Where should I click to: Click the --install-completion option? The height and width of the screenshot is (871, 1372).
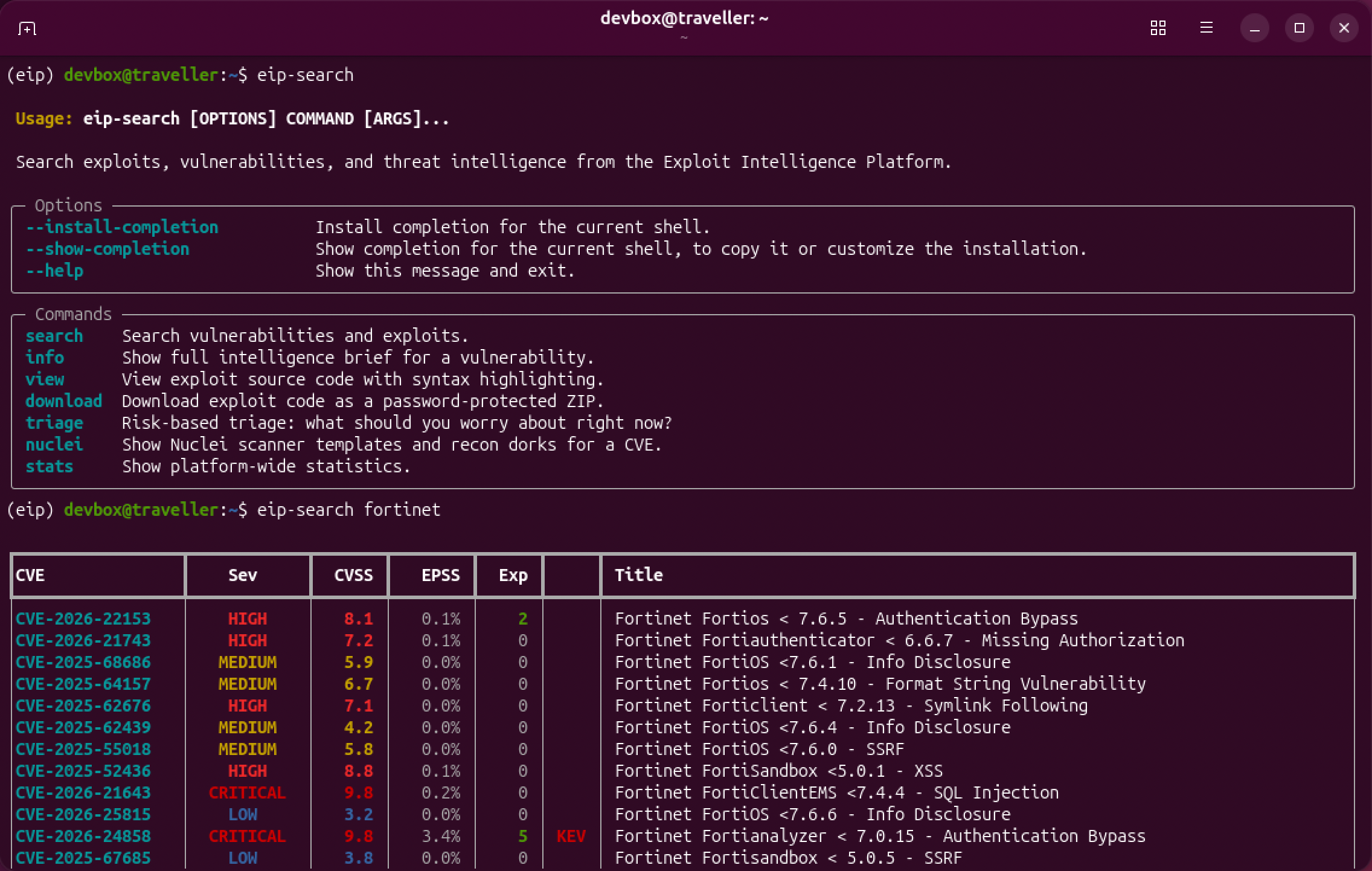coord(122,227)
